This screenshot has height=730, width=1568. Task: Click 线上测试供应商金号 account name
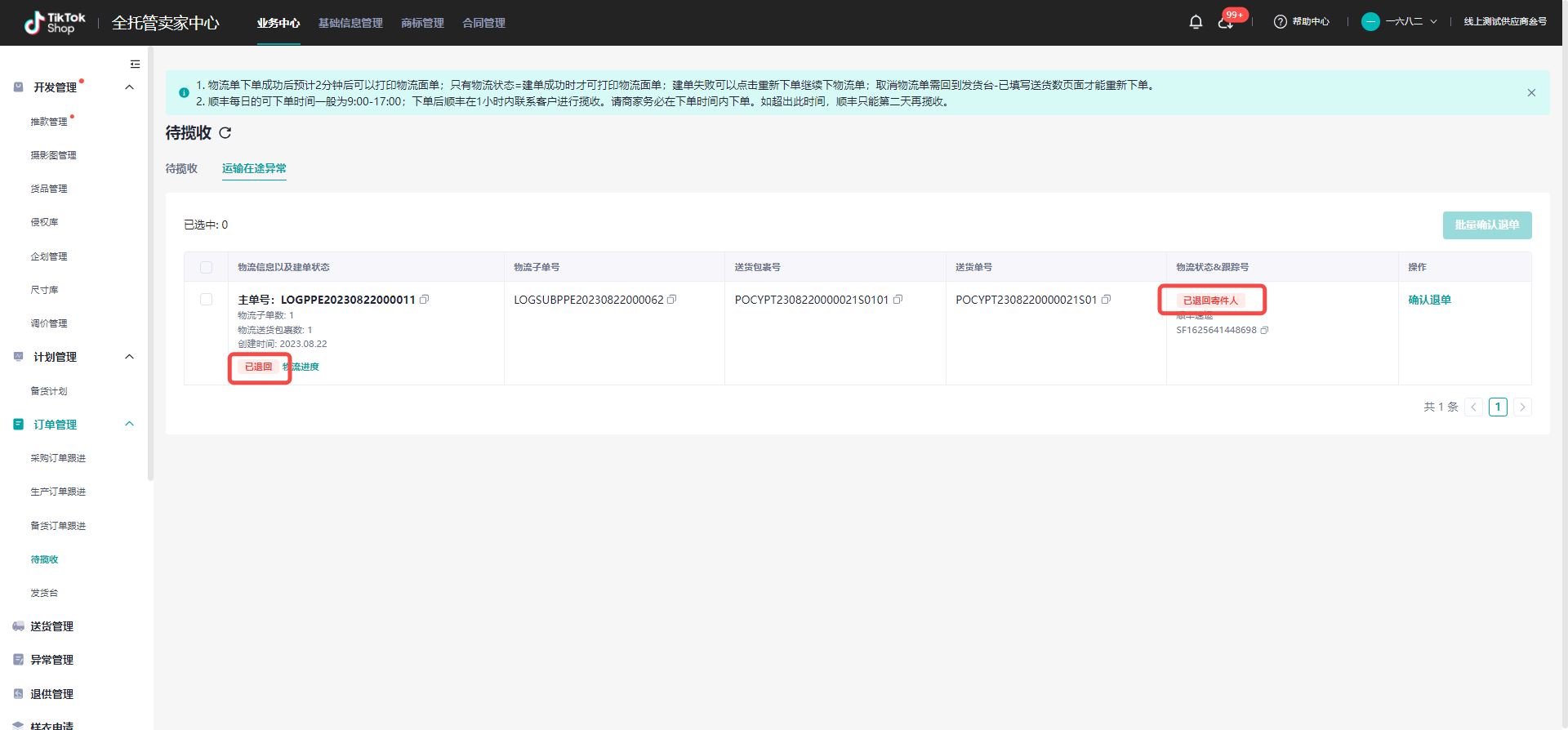click(x=1505, y=22)
